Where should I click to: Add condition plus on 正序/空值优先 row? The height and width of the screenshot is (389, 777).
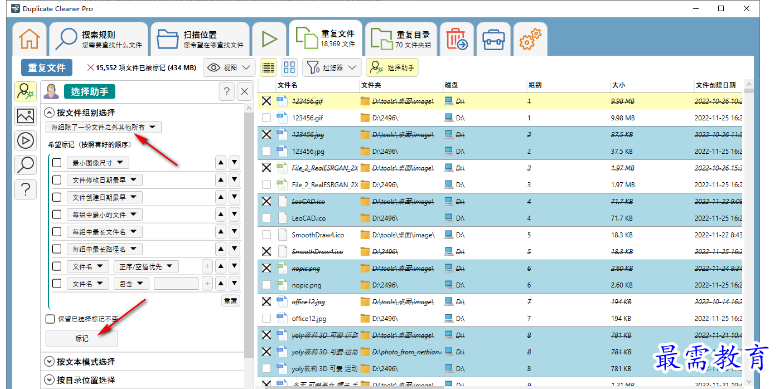[207, 267]
